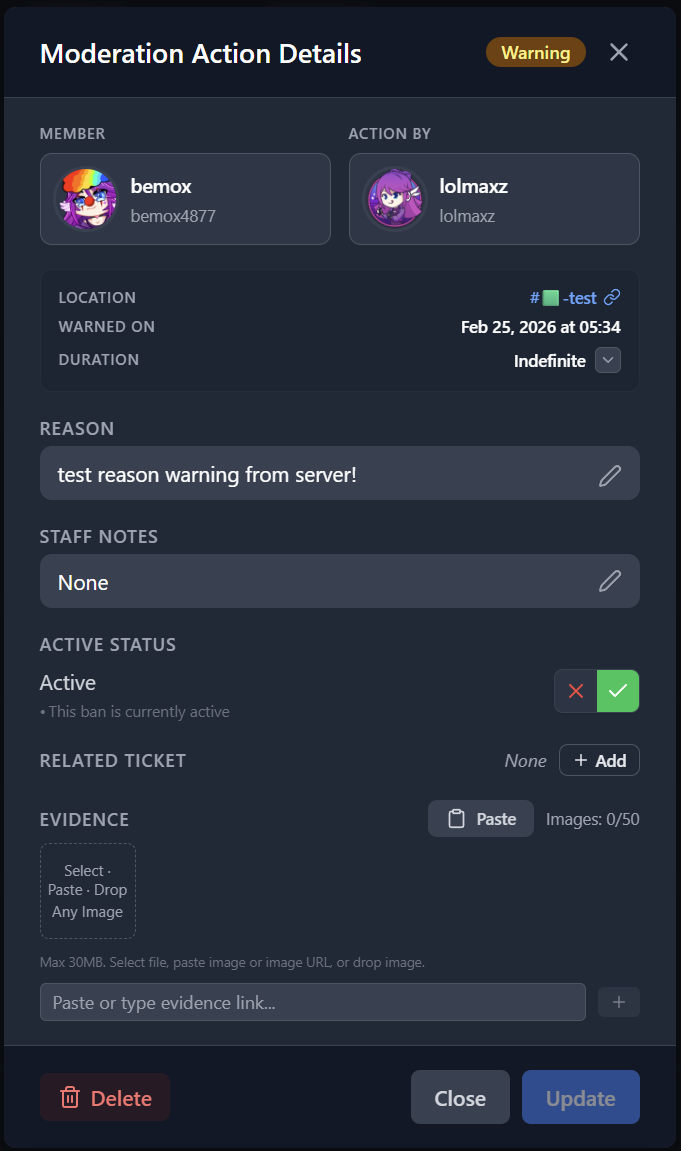Click the plus icon next to evidence link field

click(618, 1002)
